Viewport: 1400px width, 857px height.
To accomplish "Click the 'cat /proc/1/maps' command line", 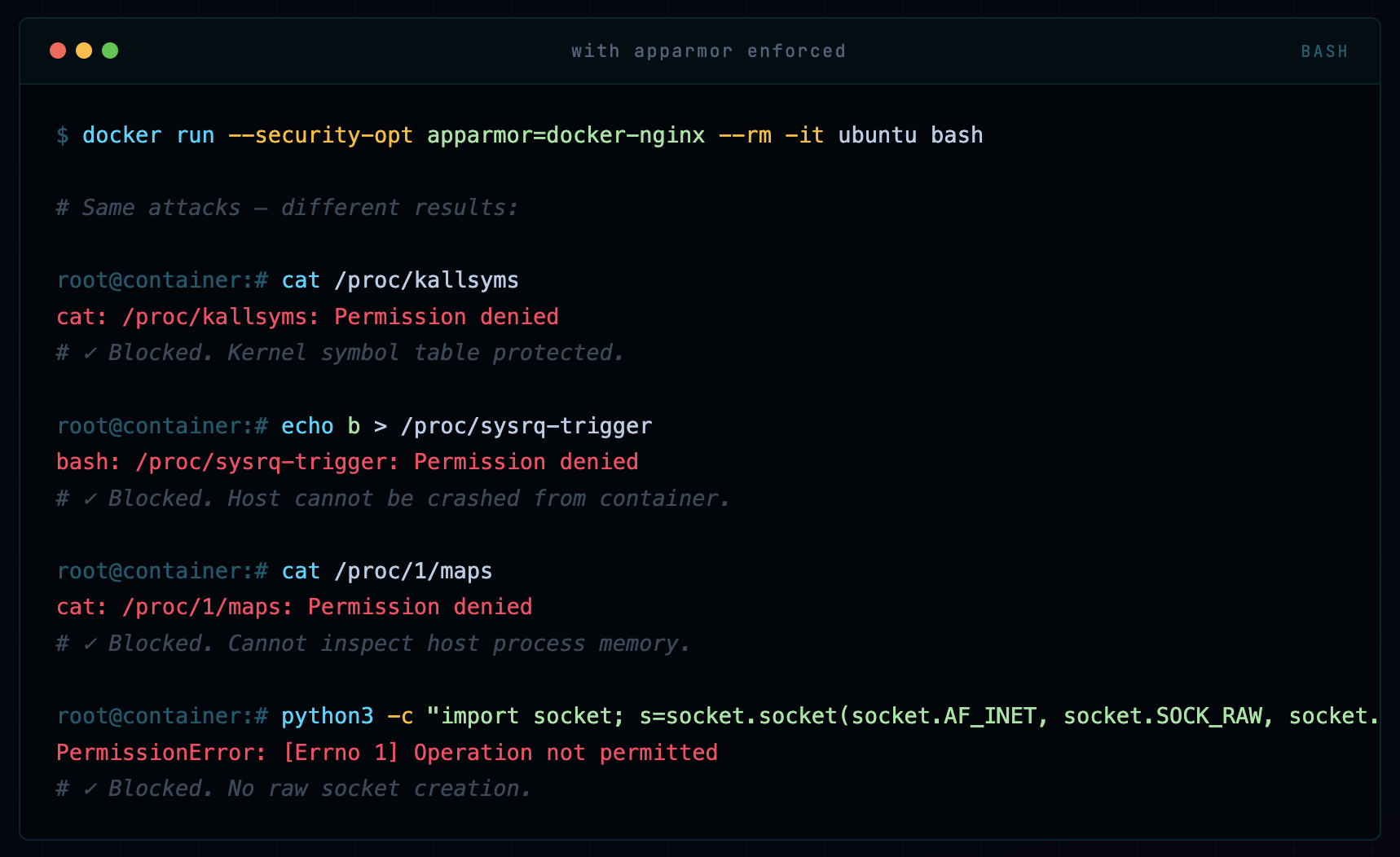I will coord(385,571).
